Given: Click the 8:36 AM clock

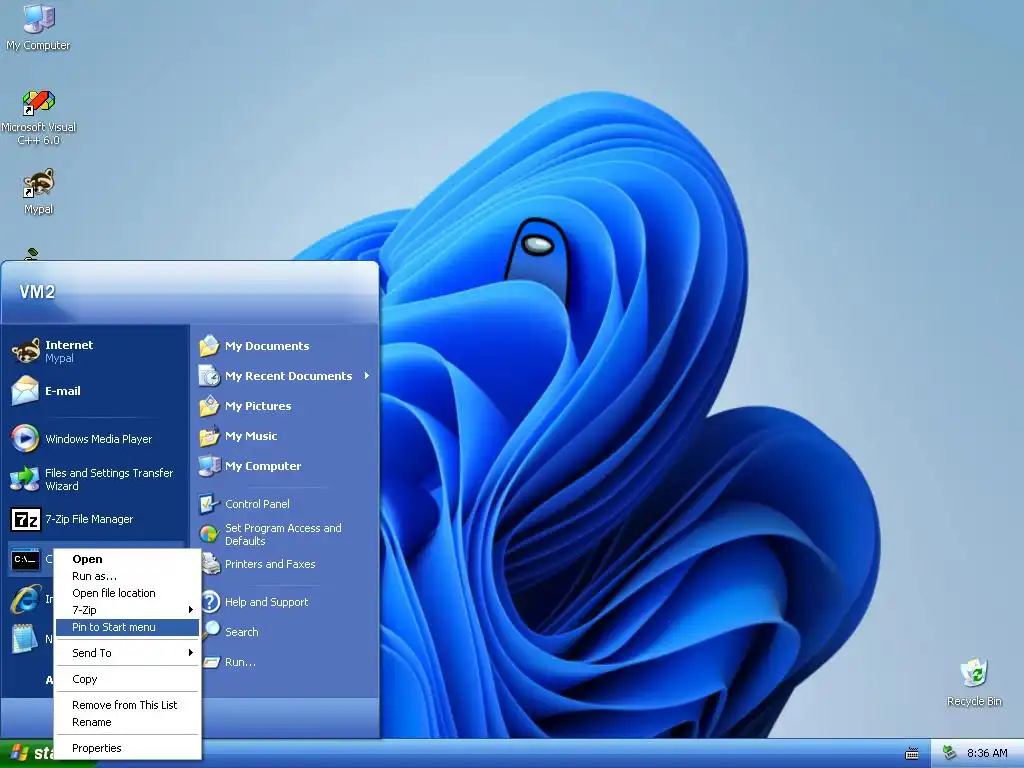Looking at the screenshot, I should pos(987,754).
